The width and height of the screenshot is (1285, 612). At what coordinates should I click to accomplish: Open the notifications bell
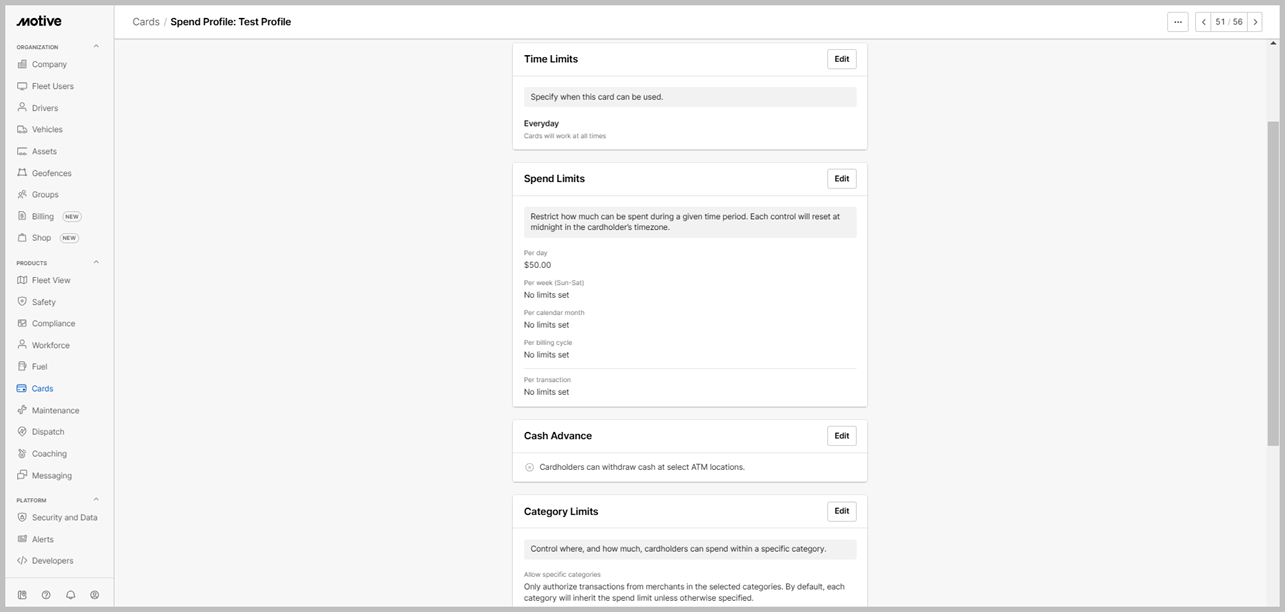(71, 595)
